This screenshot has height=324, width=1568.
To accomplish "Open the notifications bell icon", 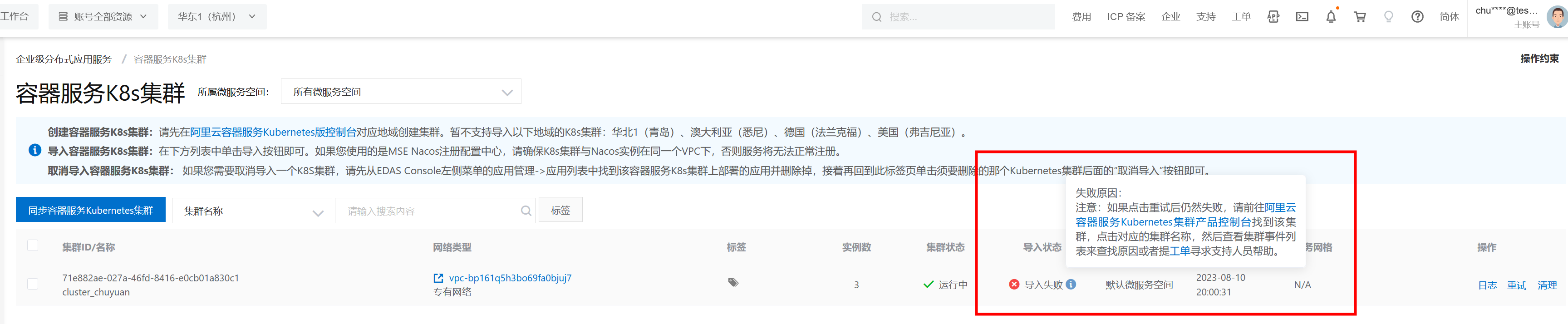I will coord(1331,16).
